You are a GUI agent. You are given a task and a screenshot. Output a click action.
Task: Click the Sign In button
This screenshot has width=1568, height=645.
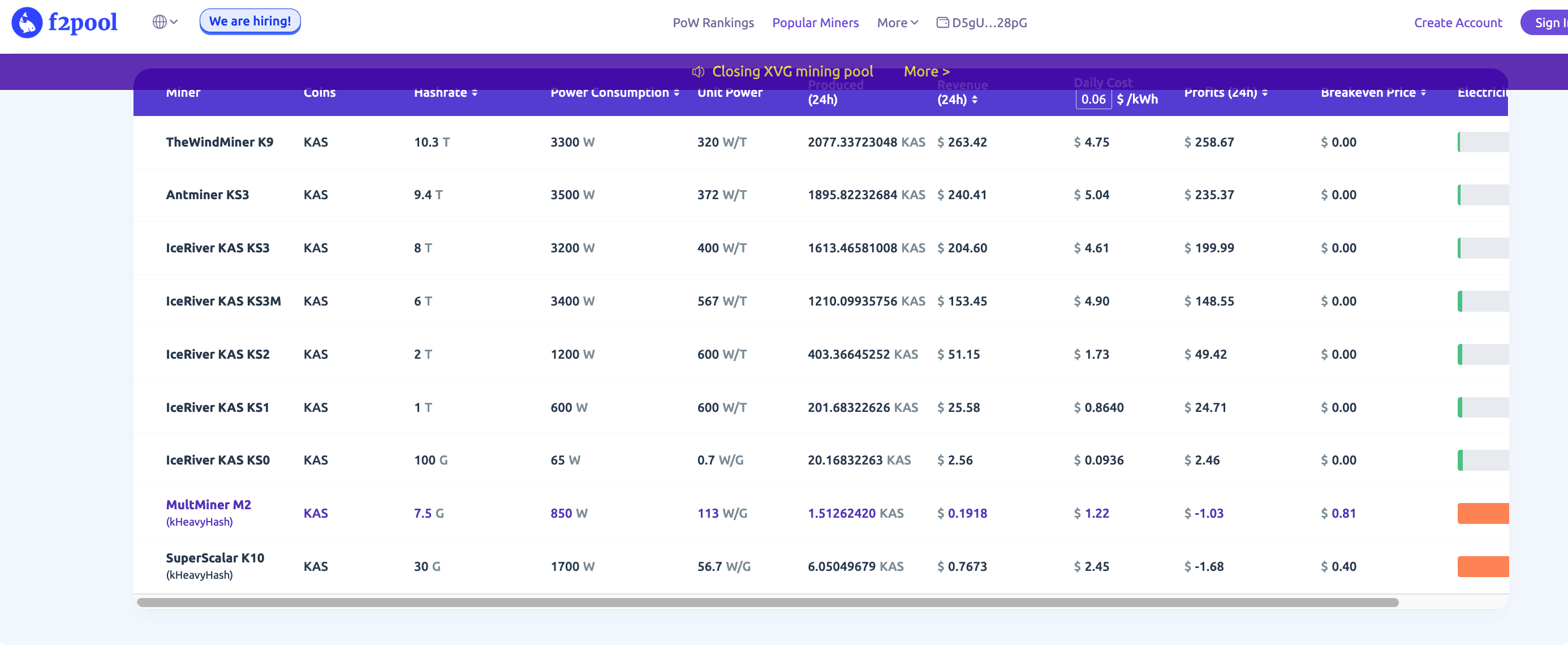click(1544, 23)
